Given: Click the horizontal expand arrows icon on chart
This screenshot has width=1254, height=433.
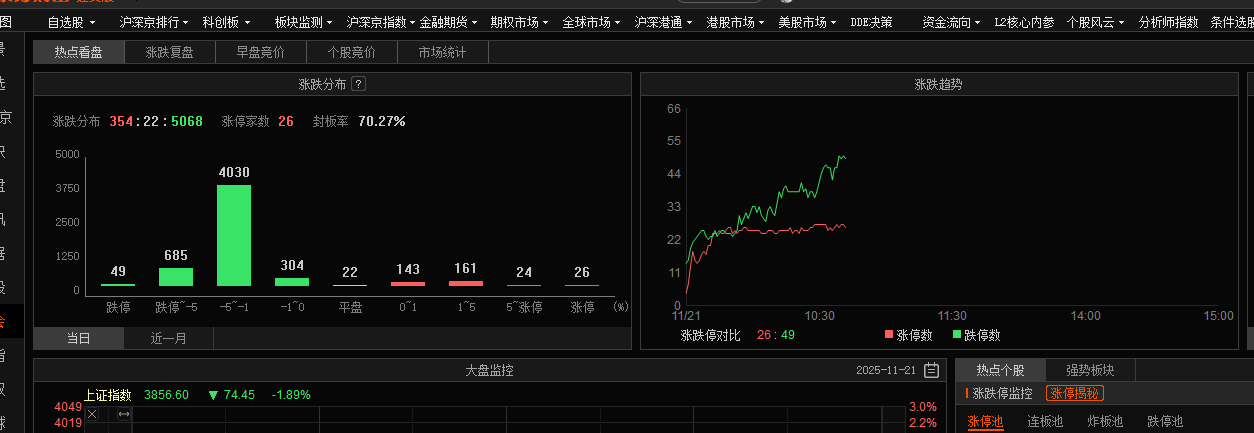Looking at the screenshot, I should point(124,414).
